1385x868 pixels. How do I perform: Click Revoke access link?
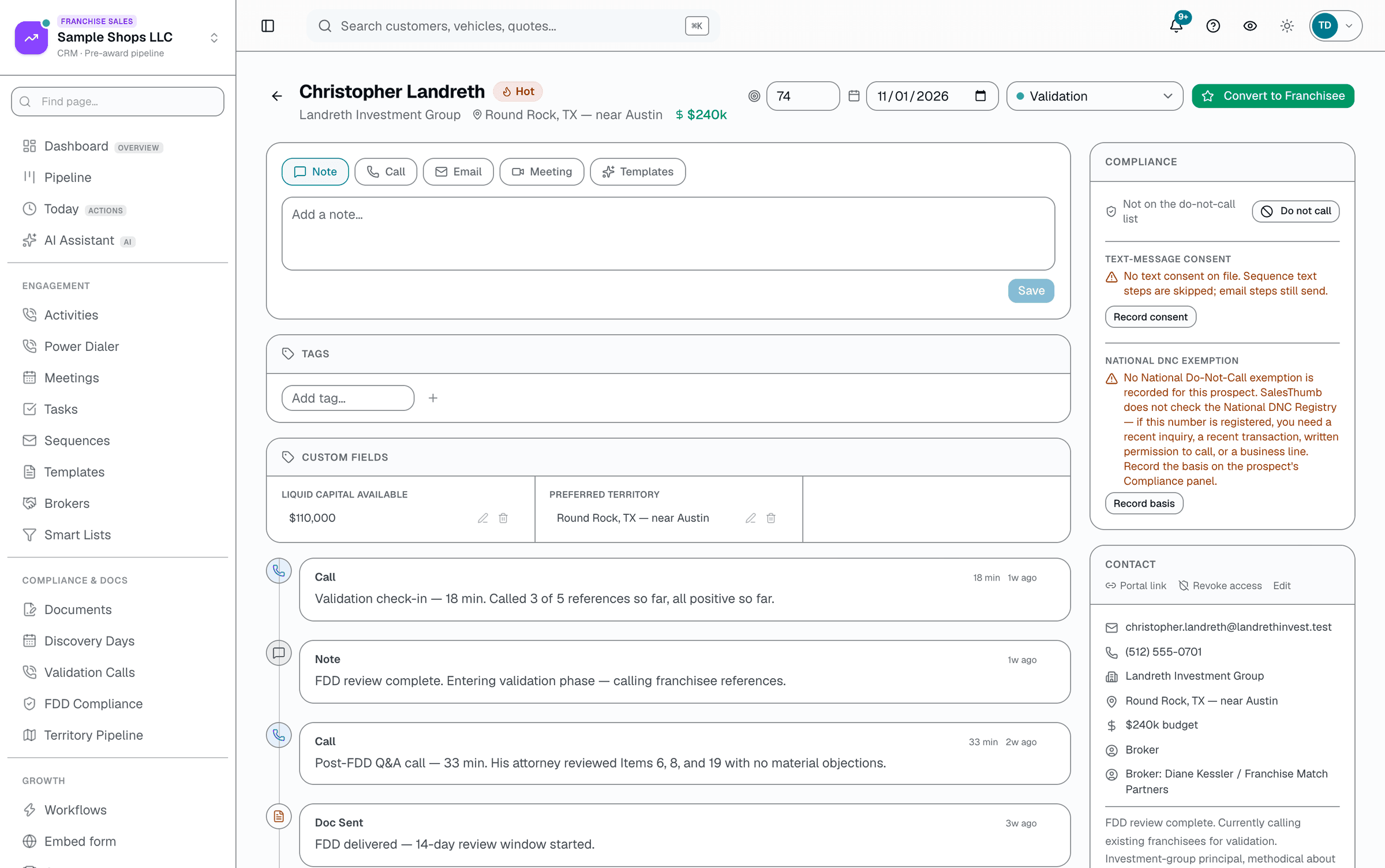pyautogui.click(x=1220, y=586)
